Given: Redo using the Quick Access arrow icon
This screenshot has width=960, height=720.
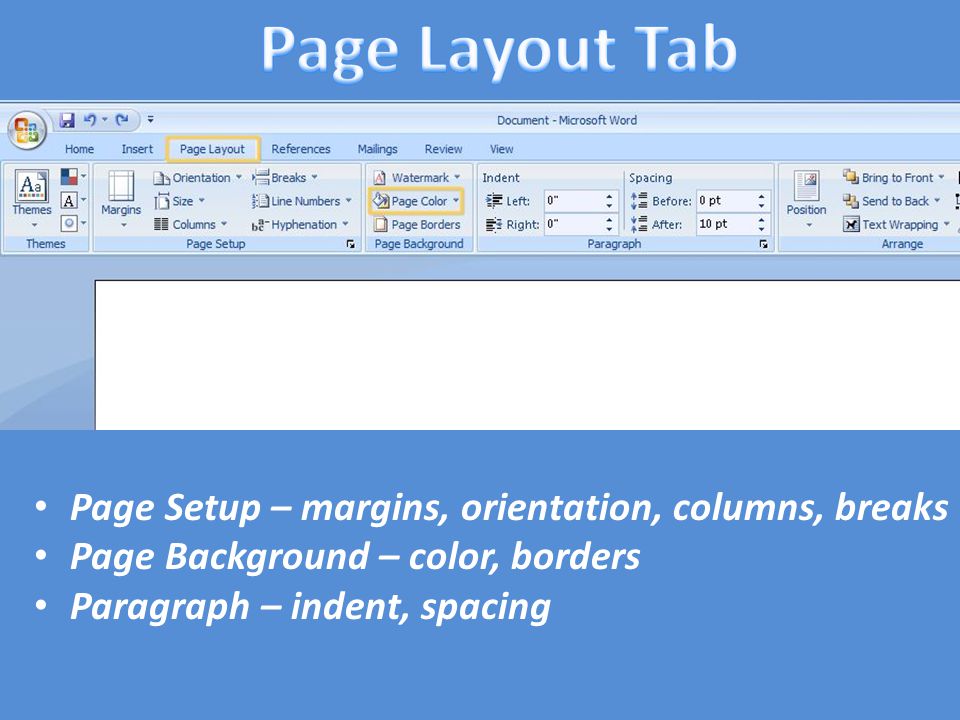Looking at the screenshot, I should point(122,120).
